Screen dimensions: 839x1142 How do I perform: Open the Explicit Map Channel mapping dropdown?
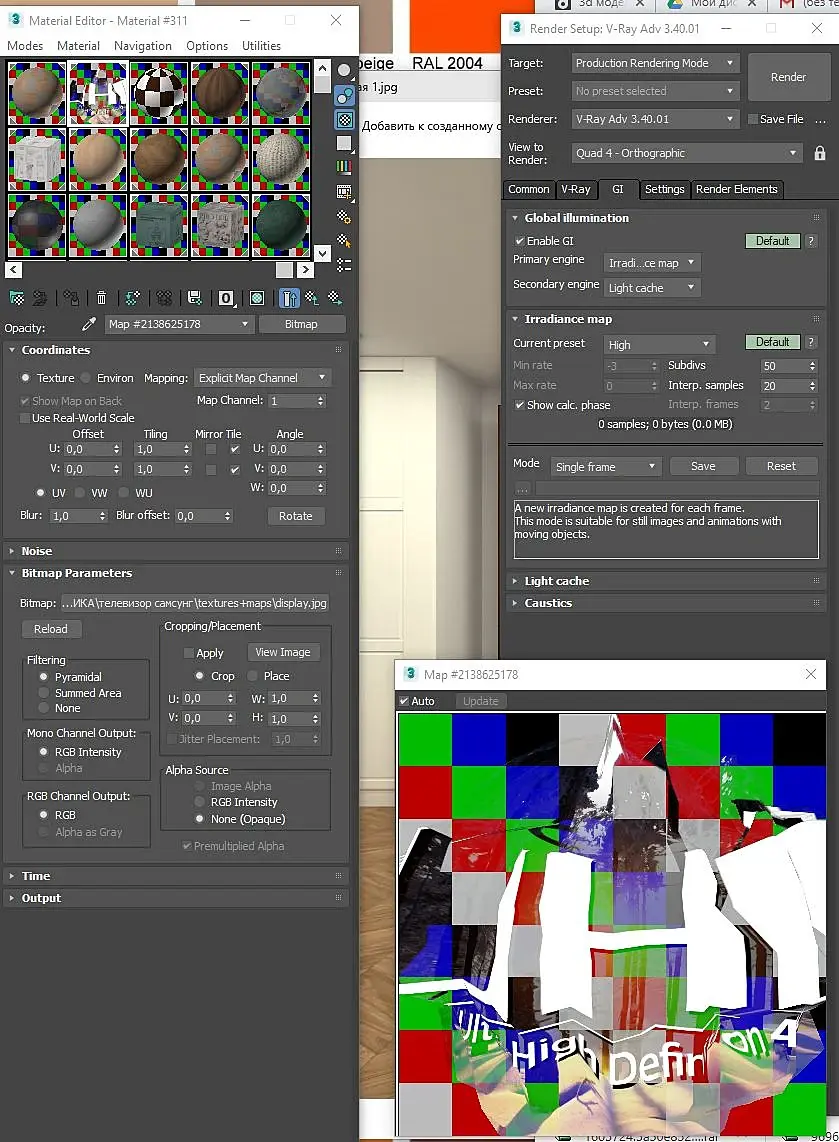[x=262, y=378]
